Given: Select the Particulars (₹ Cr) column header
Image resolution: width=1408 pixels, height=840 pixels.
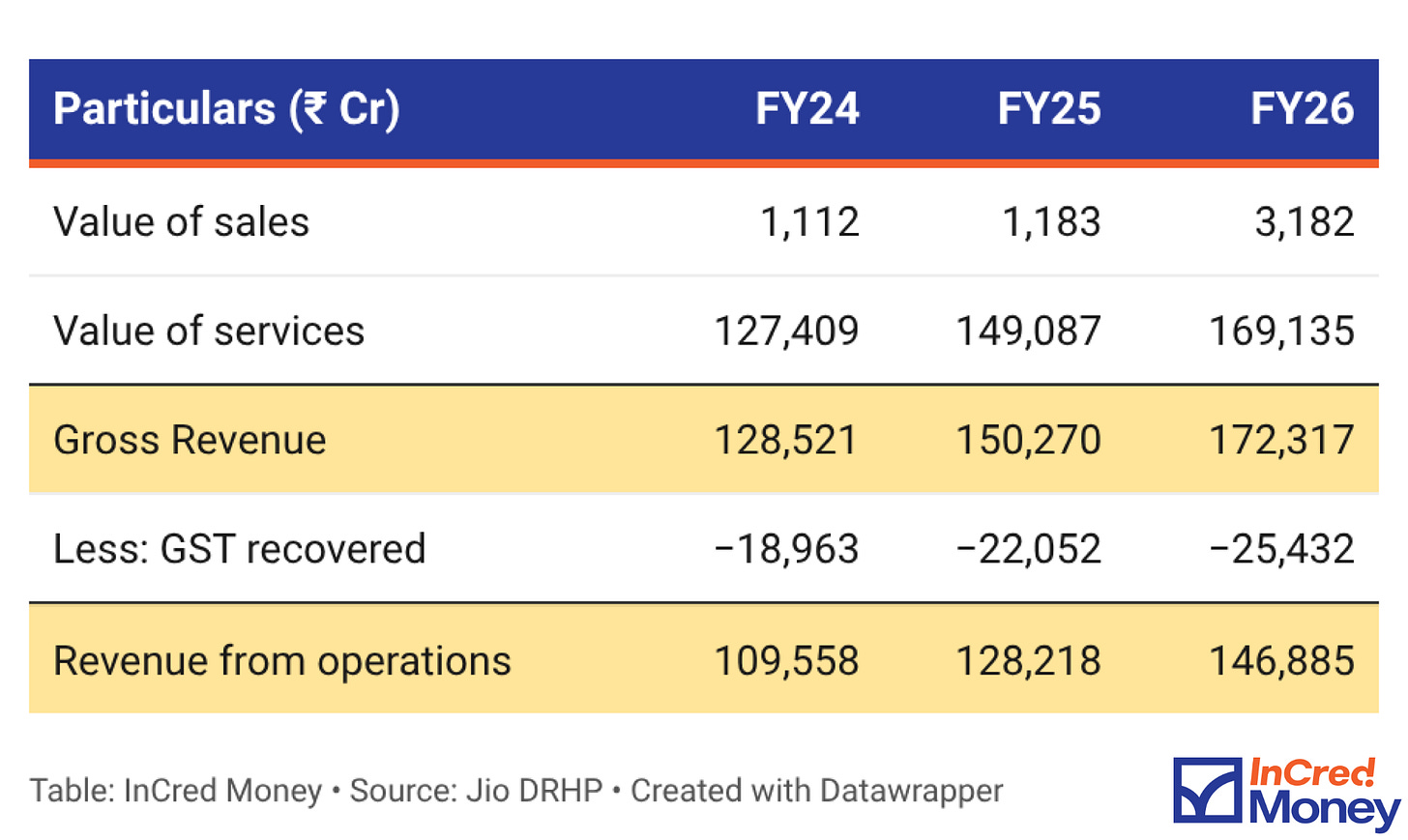Looking at the screenshot, I should click(226, 108).
